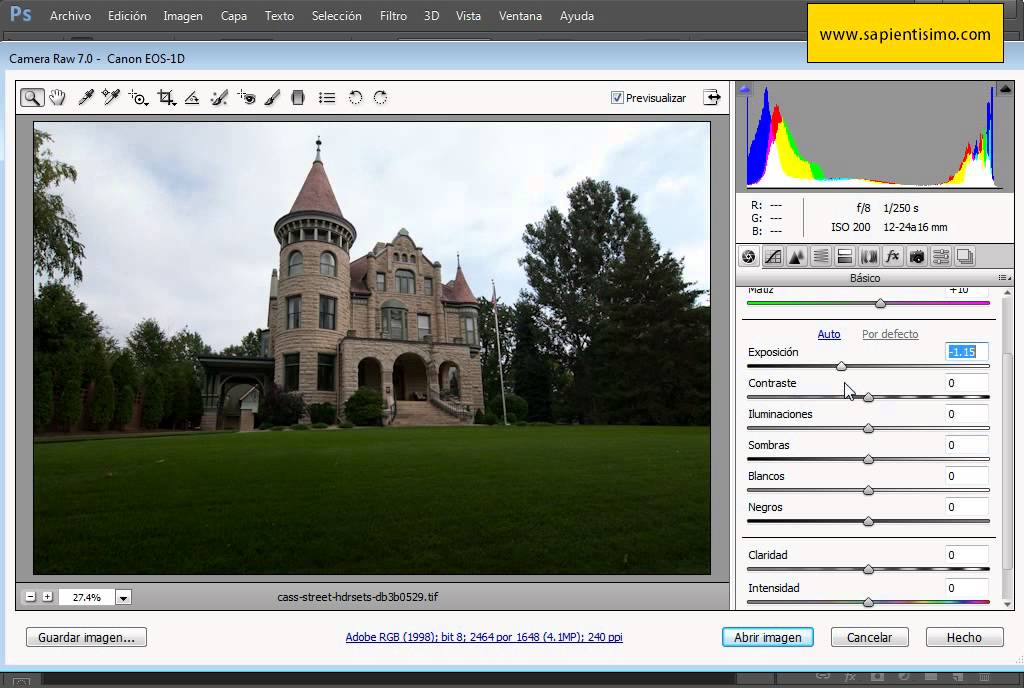The height and width of the screenshot is (688, 1024).
Task: Select the Red Eye Removal tool
Action: [x=246, y=98]
